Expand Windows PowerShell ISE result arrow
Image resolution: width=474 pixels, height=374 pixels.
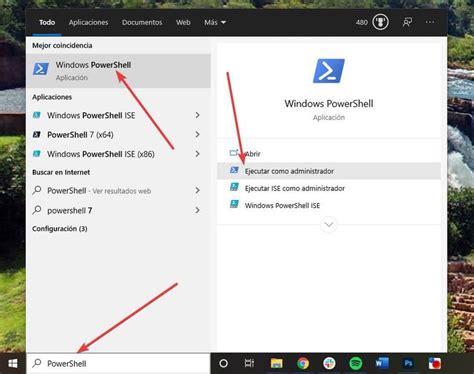[x=197, y=115]
